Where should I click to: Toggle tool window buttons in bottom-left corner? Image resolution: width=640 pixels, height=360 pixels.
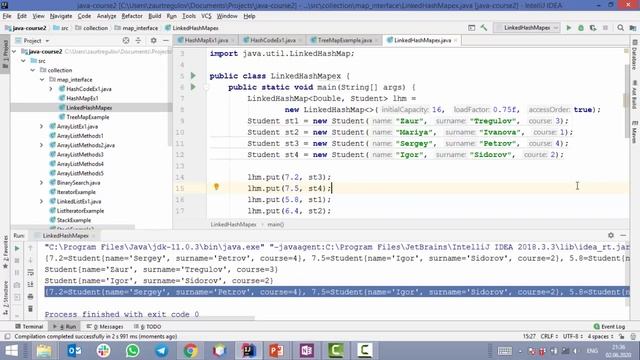pyautogui.click(x=7, y=336)
